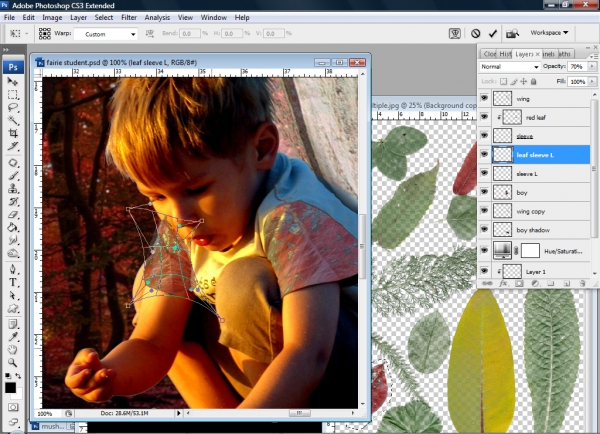
Task: Create new fill or adjustment layer
Action: pos(535,284)
